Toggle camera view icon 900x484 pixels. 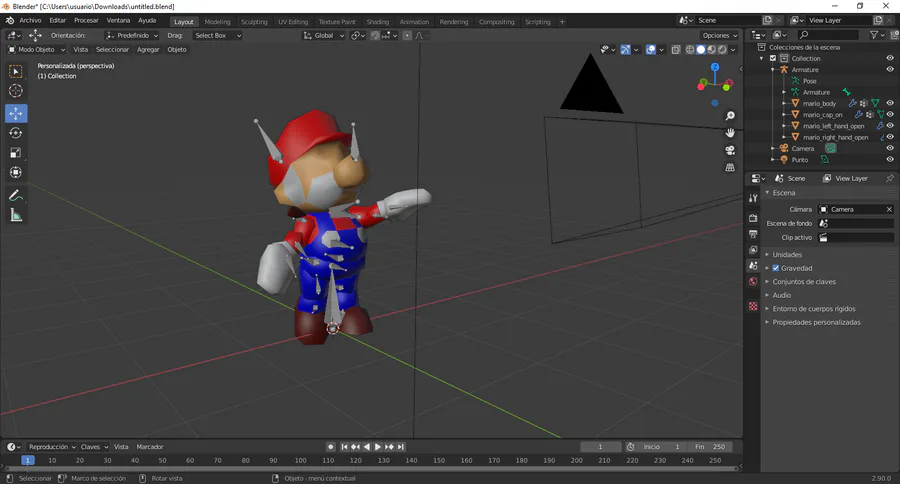pyautogui.click(x=730, y=150)
